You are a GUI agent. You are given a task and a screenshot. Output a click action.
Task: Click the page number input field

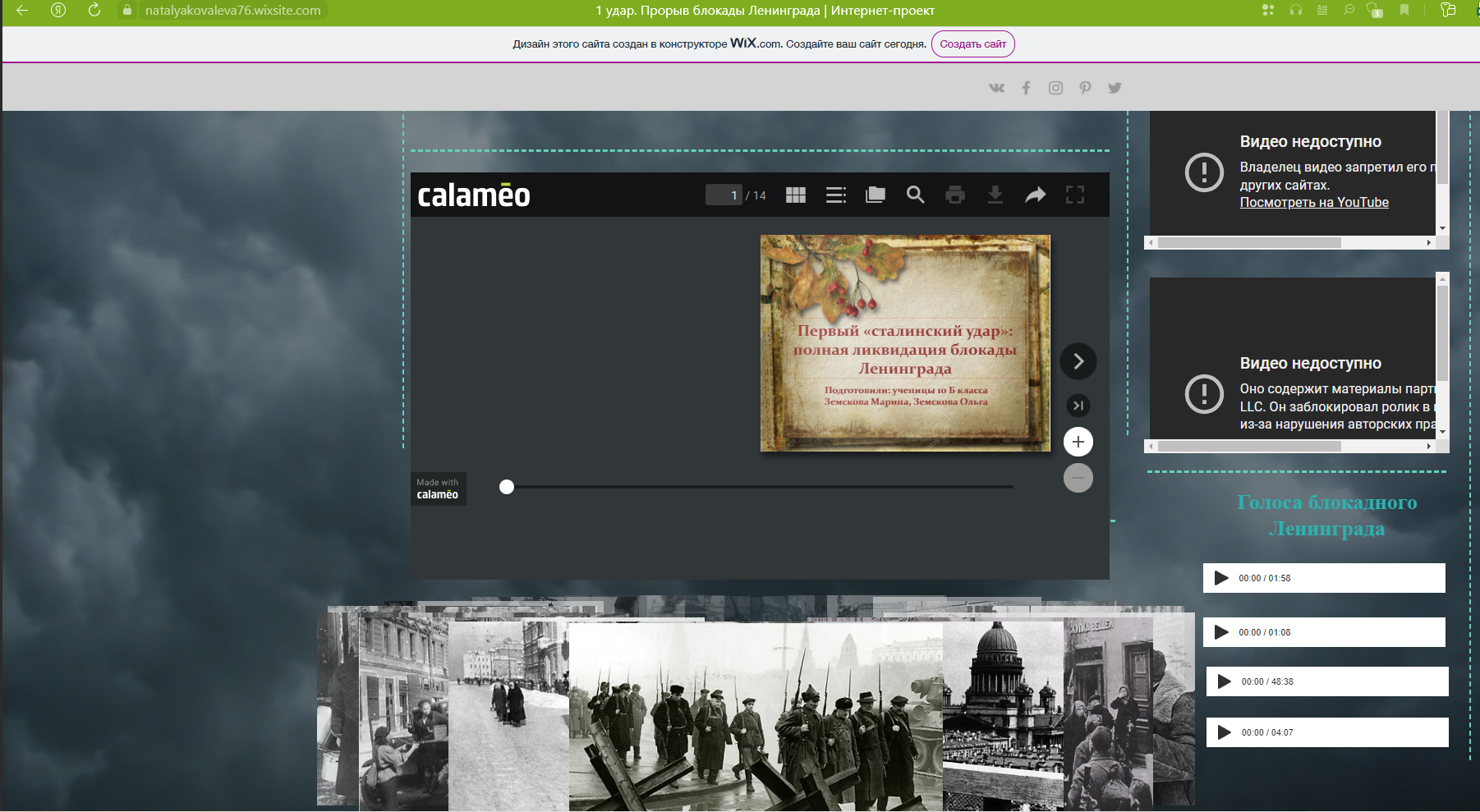click(x=724, y=195)
